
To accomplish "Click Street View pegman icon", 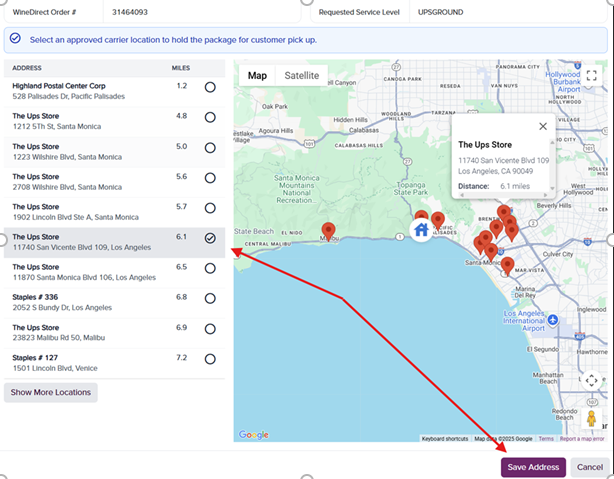I will [x=591, y=418].
